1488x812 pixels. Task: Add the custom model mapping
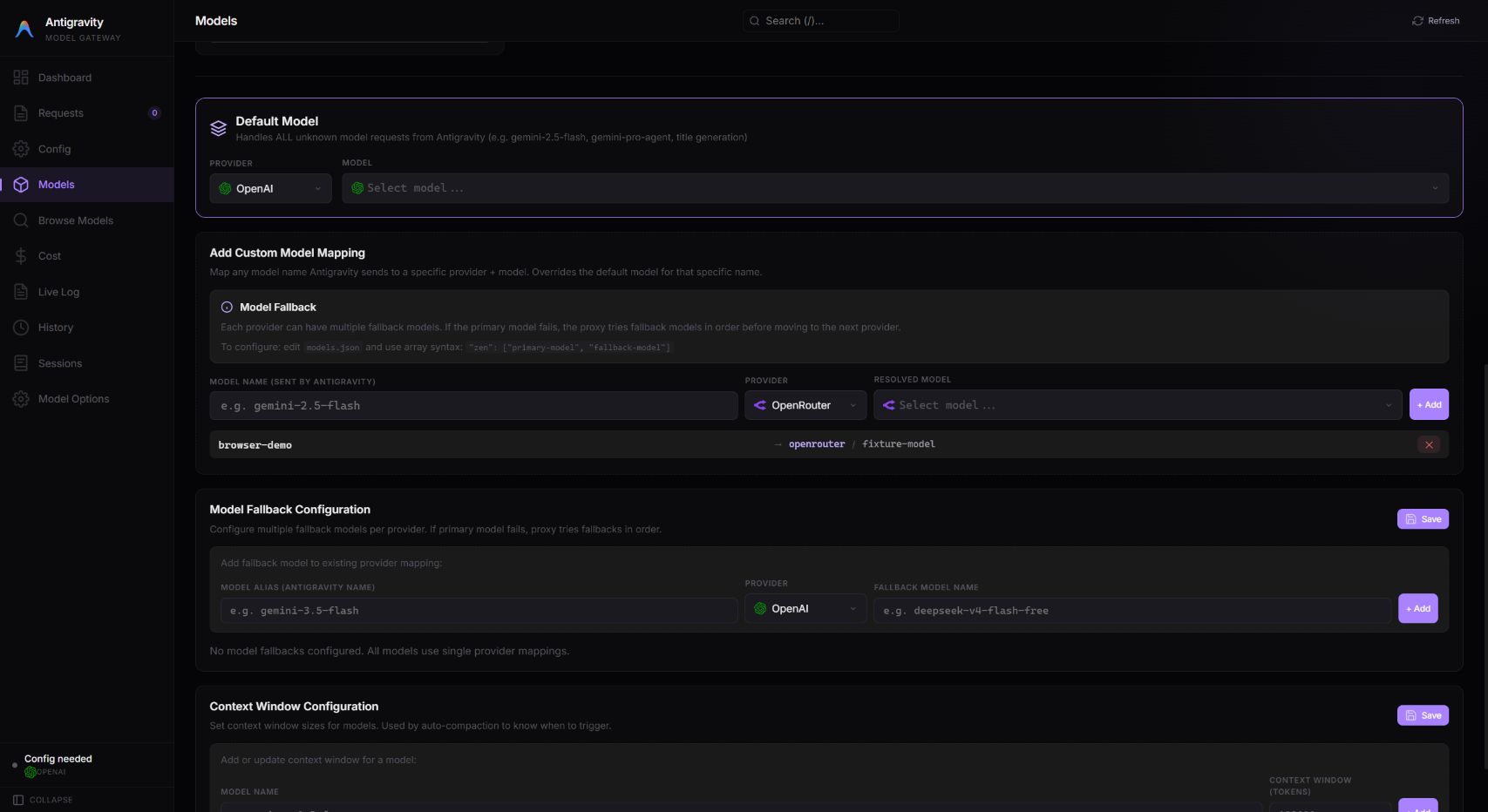click(1429, 404)
